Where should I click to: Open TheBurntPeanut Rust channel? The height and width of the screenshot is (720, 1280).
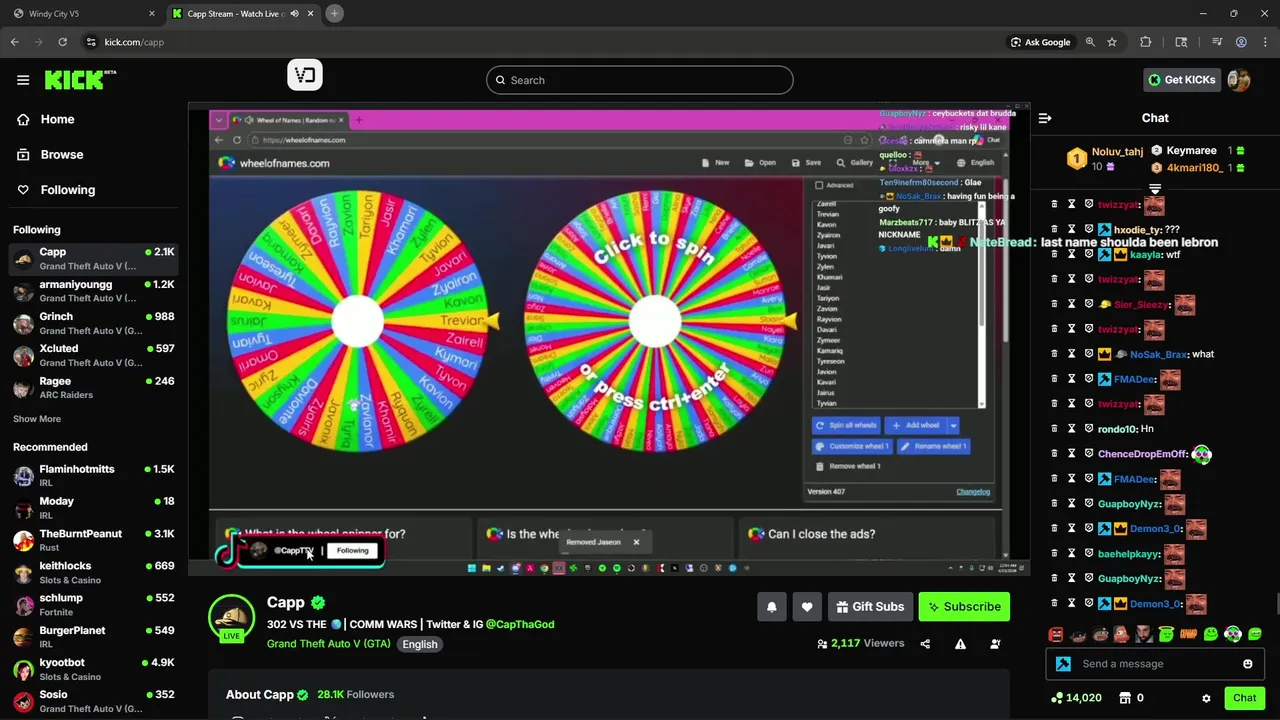pos(93,540)
